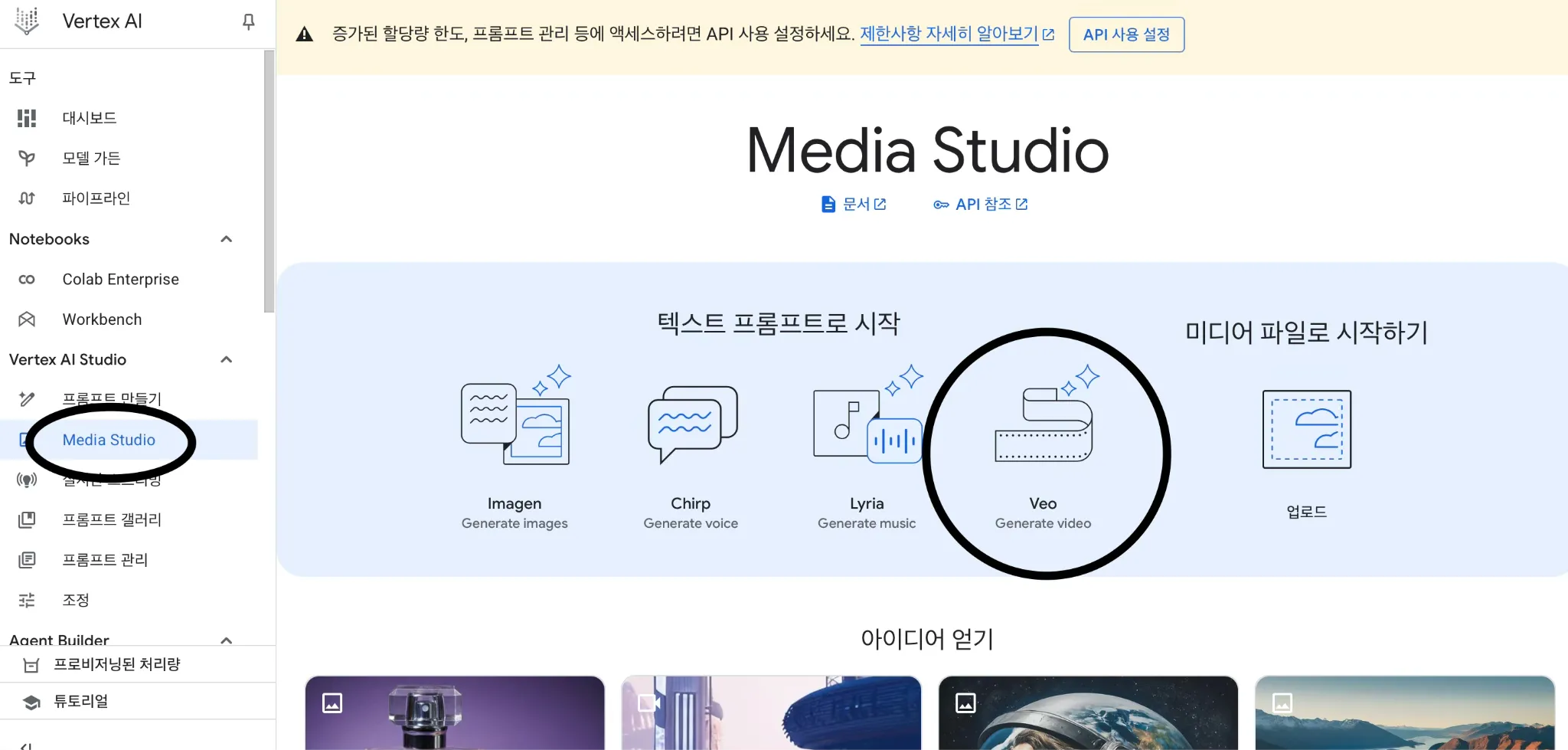Pin Vertex AI using the pin icon

248,21
